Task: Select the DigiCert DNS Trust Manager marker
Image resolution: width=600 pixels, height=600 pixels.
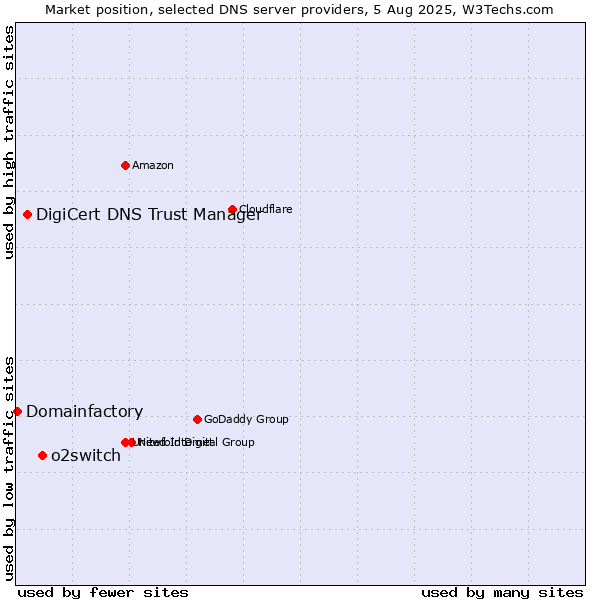Action: (x=27, y=214)
